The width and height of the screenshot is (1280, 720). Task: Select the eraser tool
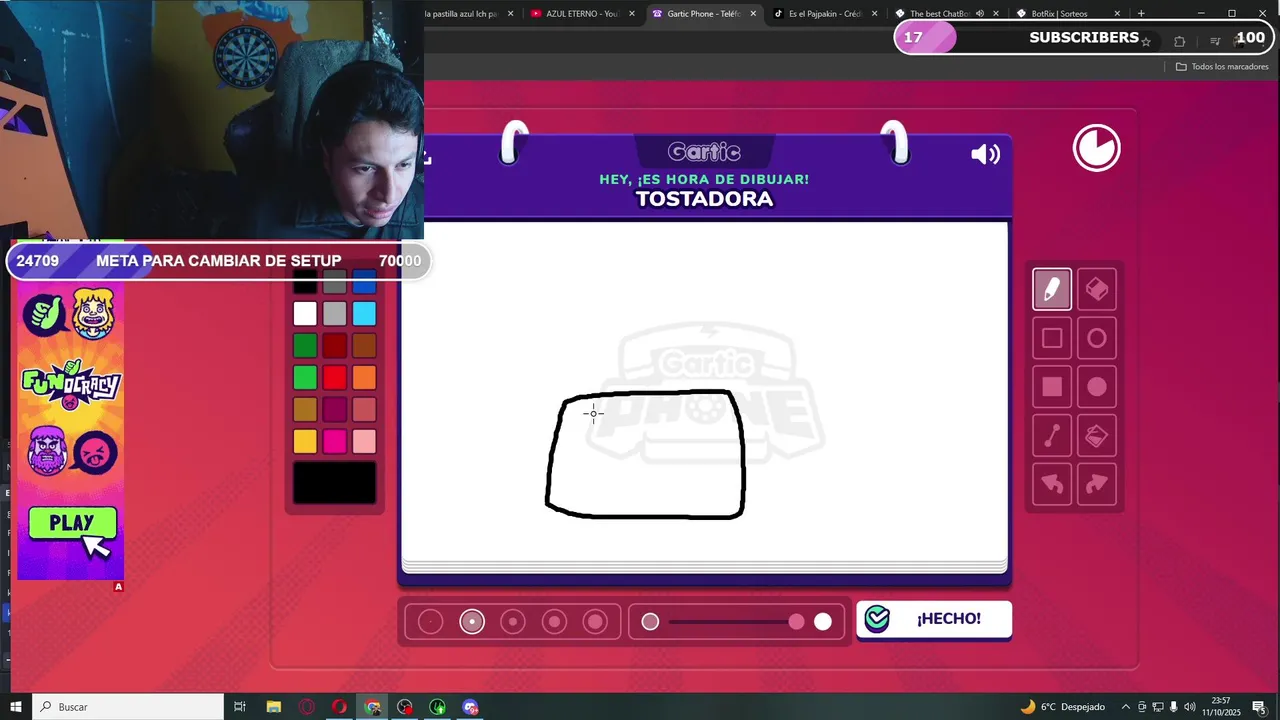(1097, 290)
